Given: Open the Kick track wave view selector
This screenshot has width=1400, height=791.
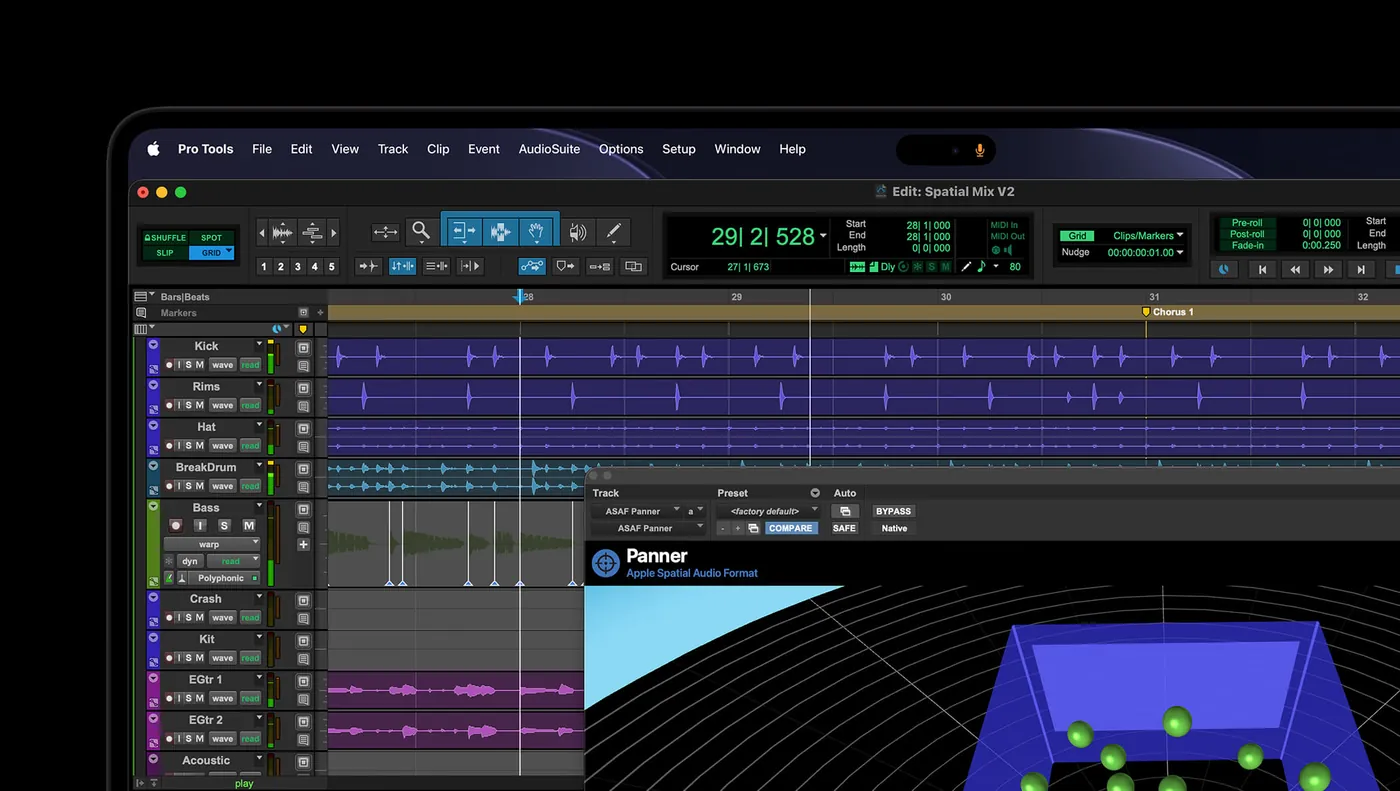Looking at the screenshot, I should click(222, 365).
